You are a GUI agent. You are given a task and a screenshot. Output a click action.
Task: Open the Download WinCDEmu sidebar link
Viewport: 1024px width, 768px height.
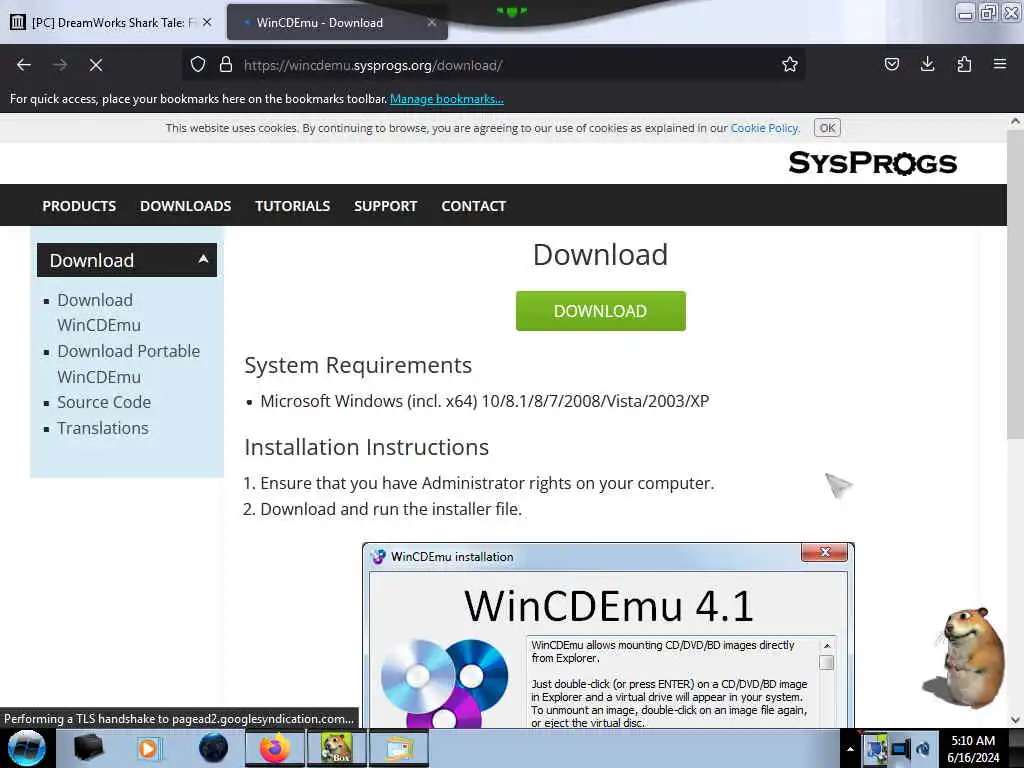click(x=99, y=313)
